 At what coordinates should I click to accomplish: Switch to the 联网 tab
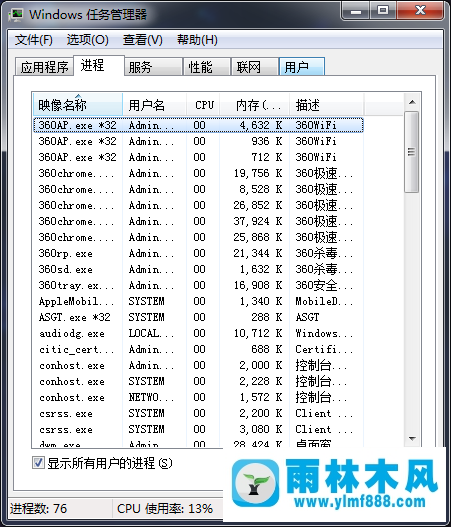point(255,67)
